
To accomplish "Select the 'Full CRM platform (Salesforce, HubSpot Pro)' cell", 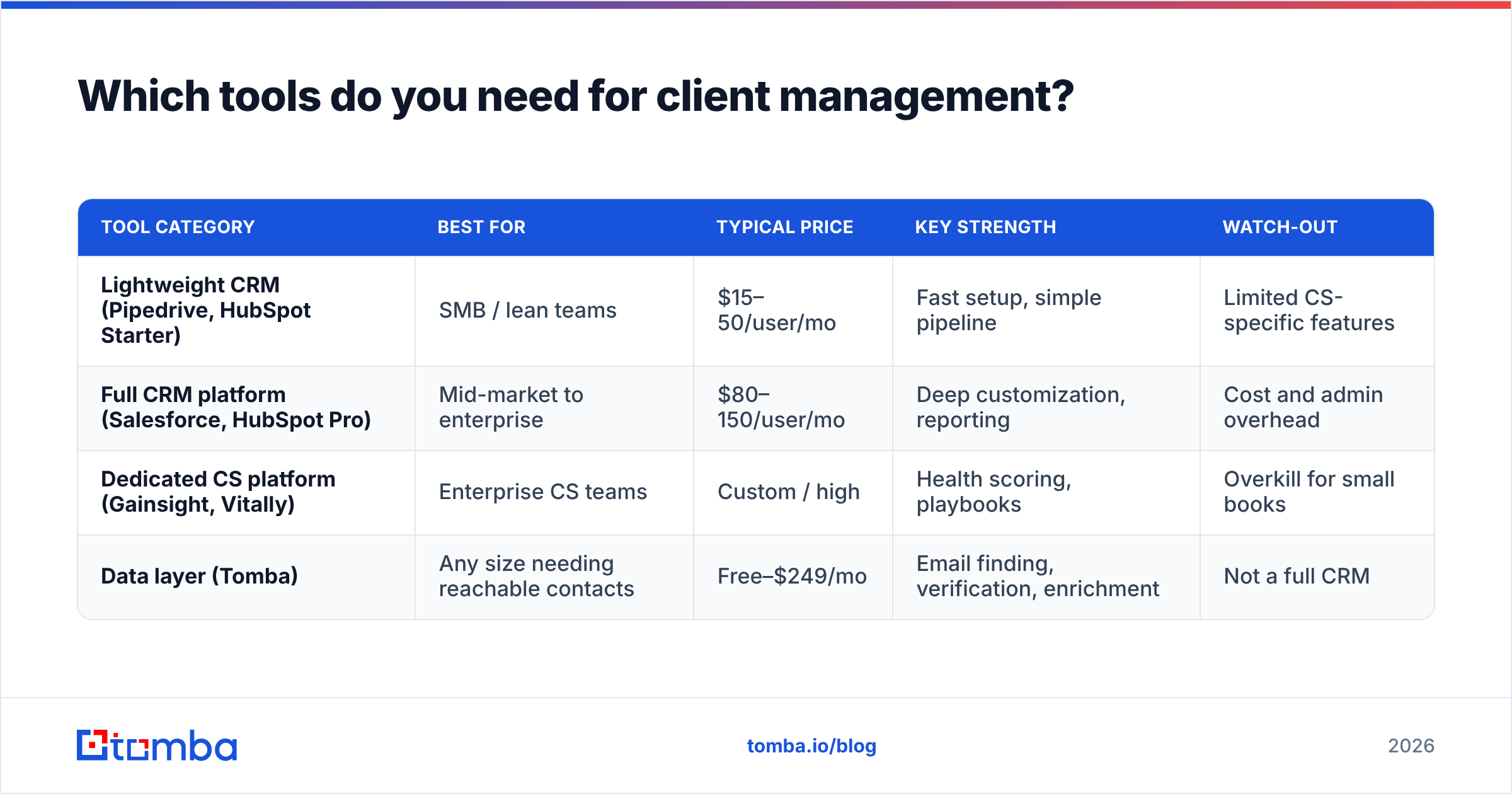I will (246, 408).
